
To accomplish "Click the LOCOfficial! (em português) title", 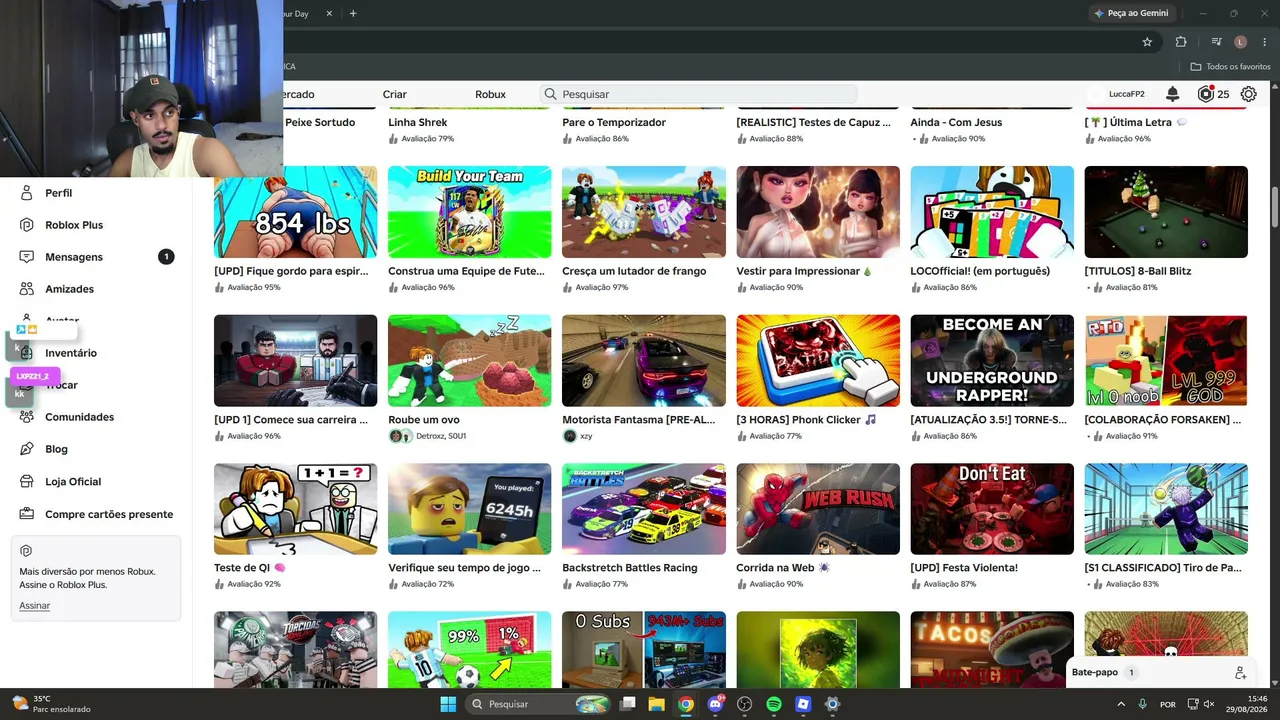I will pyautogui.click(x=980, y=271).
